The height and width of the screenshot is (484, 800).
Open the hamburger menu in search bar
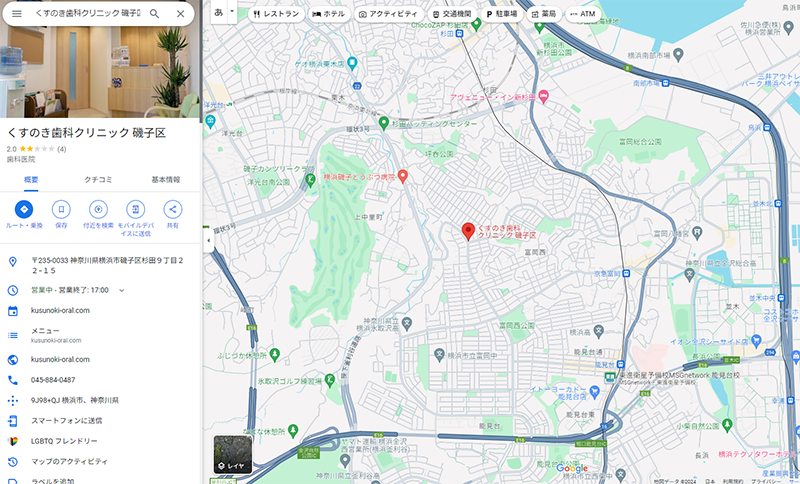(x=17, y=14)
